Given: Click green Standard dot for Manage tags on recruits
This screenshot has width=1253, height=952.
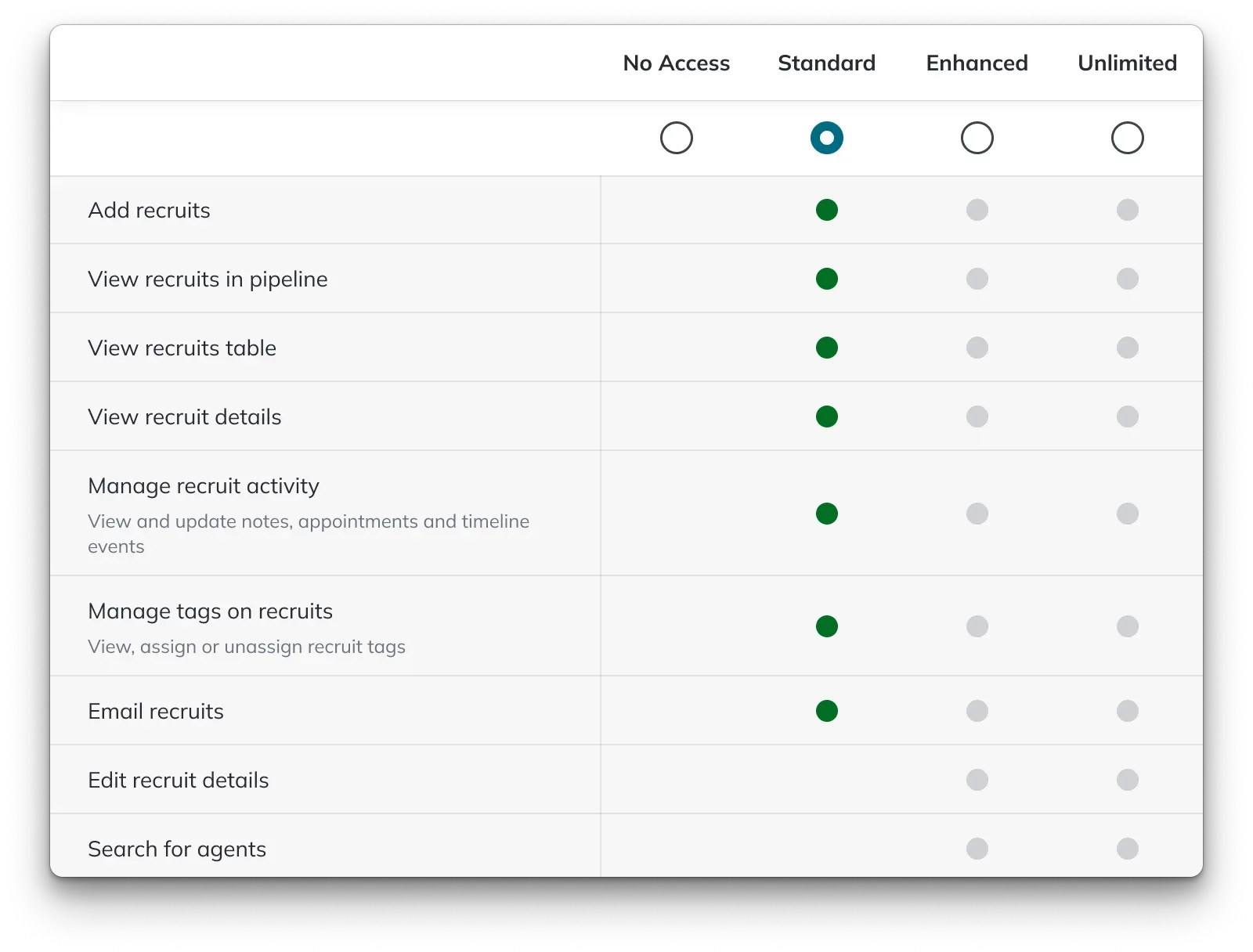Looking at the screenshot, I should 827,626.
